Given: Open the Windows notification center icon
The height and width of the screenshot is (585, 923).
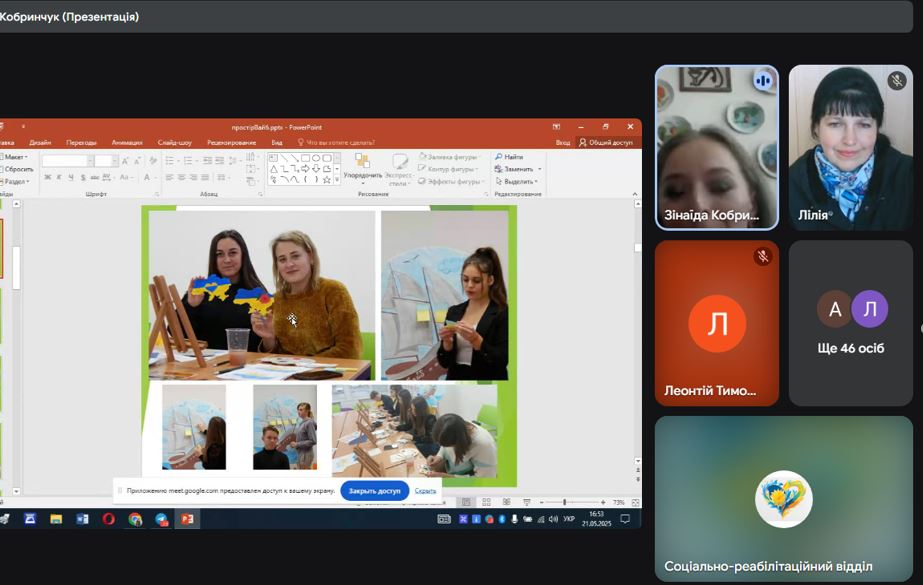Looking at the screenshot, I should click(x=625, y=519).
